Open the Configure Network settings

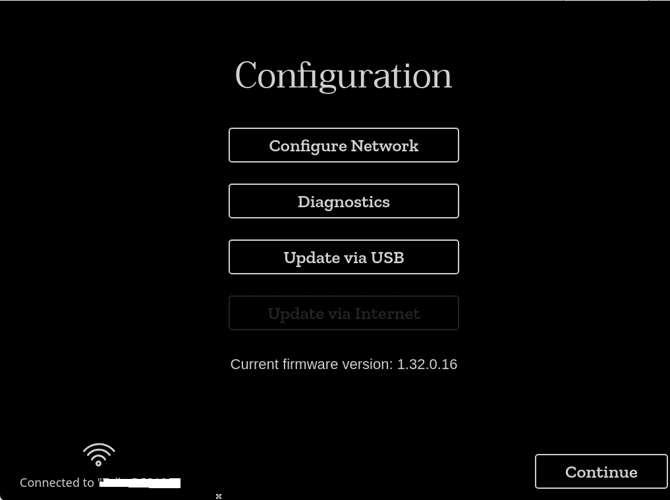click(x=344, y=145)
